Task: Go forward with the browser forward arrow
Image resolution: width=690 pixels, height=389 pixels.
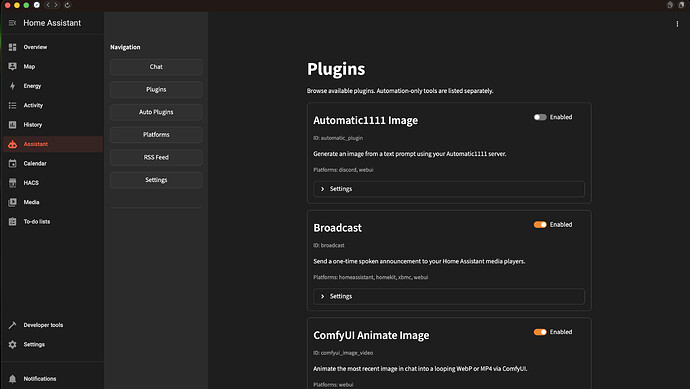Action: [56, 5]
